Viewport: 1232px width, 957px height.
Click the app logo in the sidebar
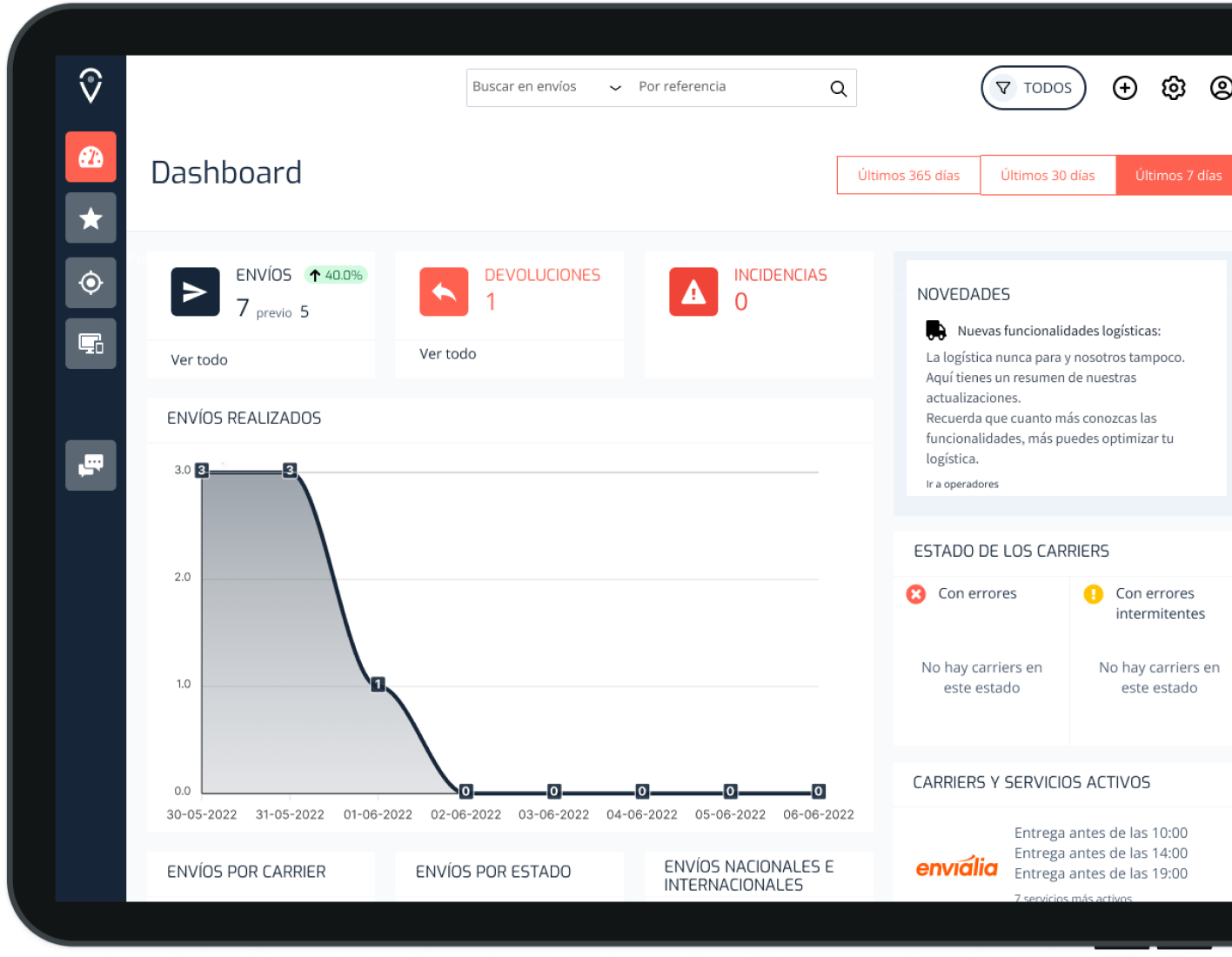point(90,86)
